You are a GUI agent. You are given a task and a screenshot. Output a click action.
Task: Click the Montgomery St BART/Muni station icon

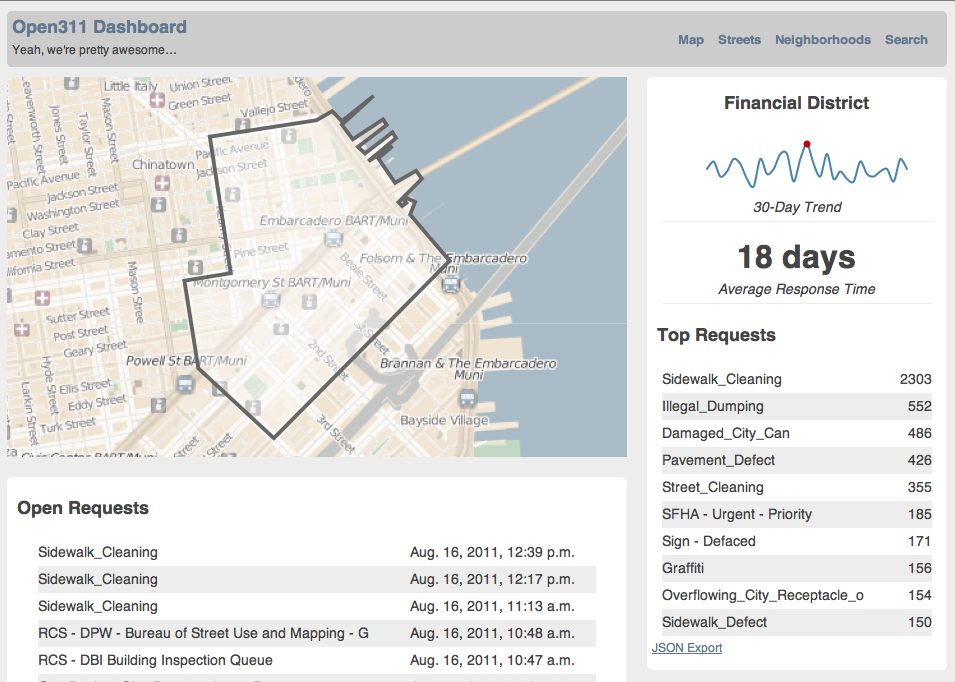[x=271, y=299]
